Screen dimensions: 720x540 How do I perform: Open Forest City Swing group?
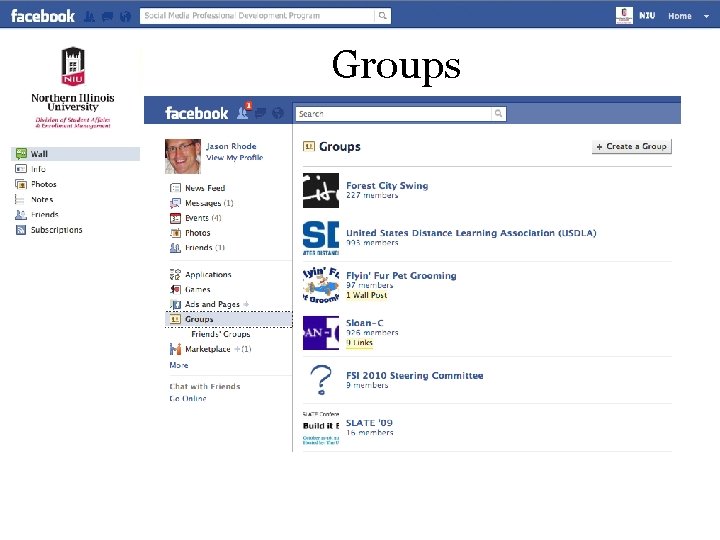(x=387, y=186)
